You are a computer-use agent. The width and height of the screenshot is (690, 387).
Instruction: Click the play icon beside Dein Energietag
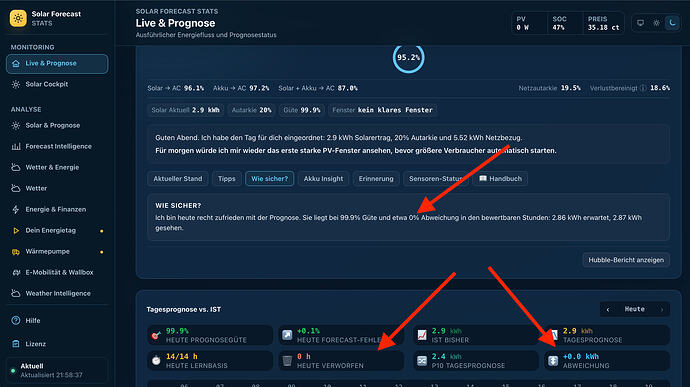click(x=16, y=230)
